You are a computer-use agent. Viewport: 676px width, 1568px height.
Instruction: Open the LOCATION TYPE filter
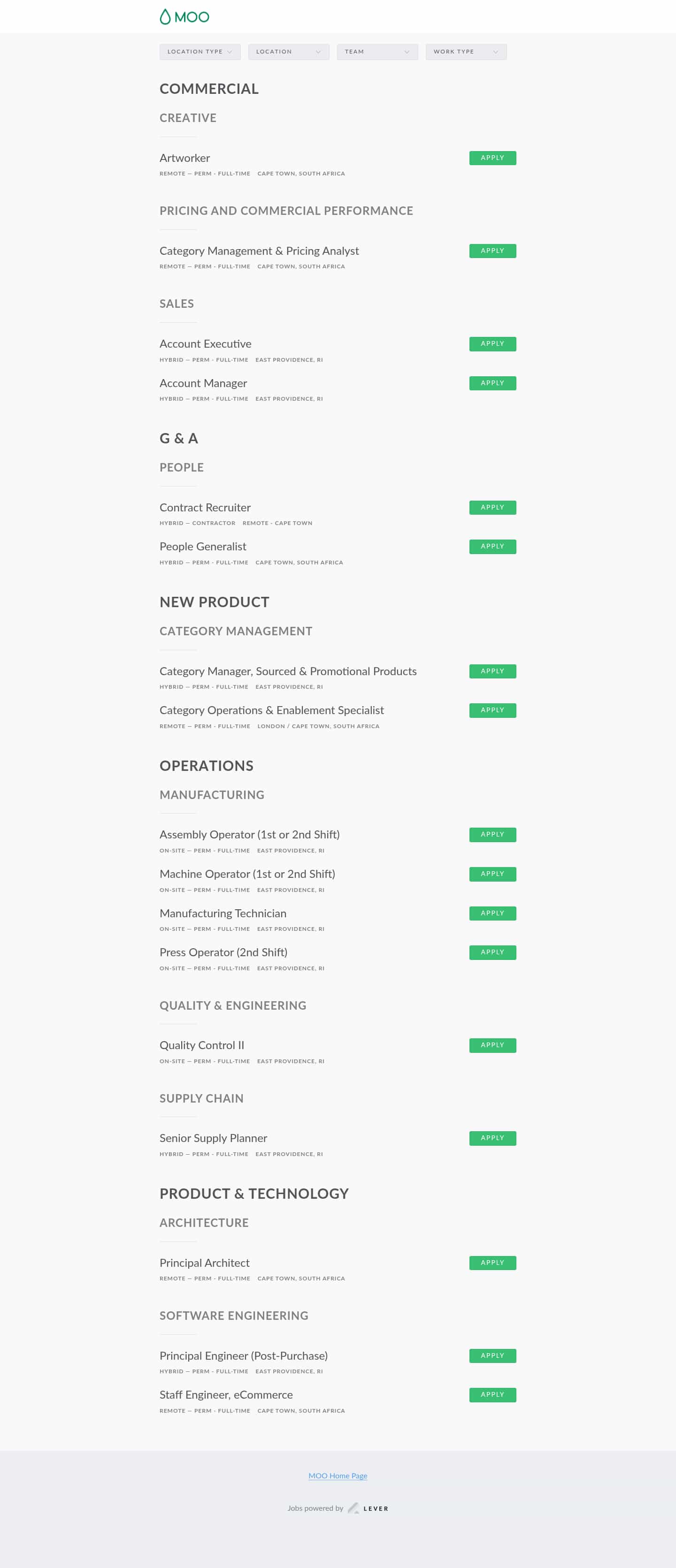[200, 52]
